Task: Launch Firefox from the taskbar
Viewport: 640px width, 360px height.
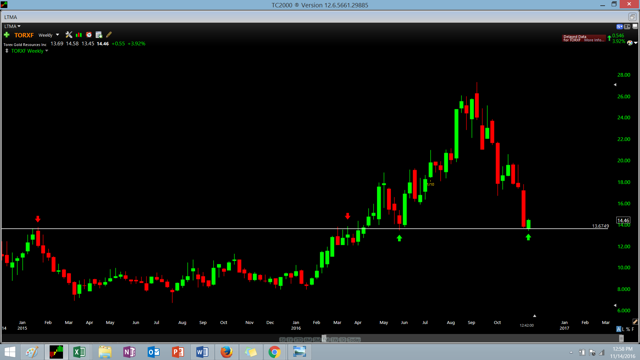Action: tap(226, 352)
